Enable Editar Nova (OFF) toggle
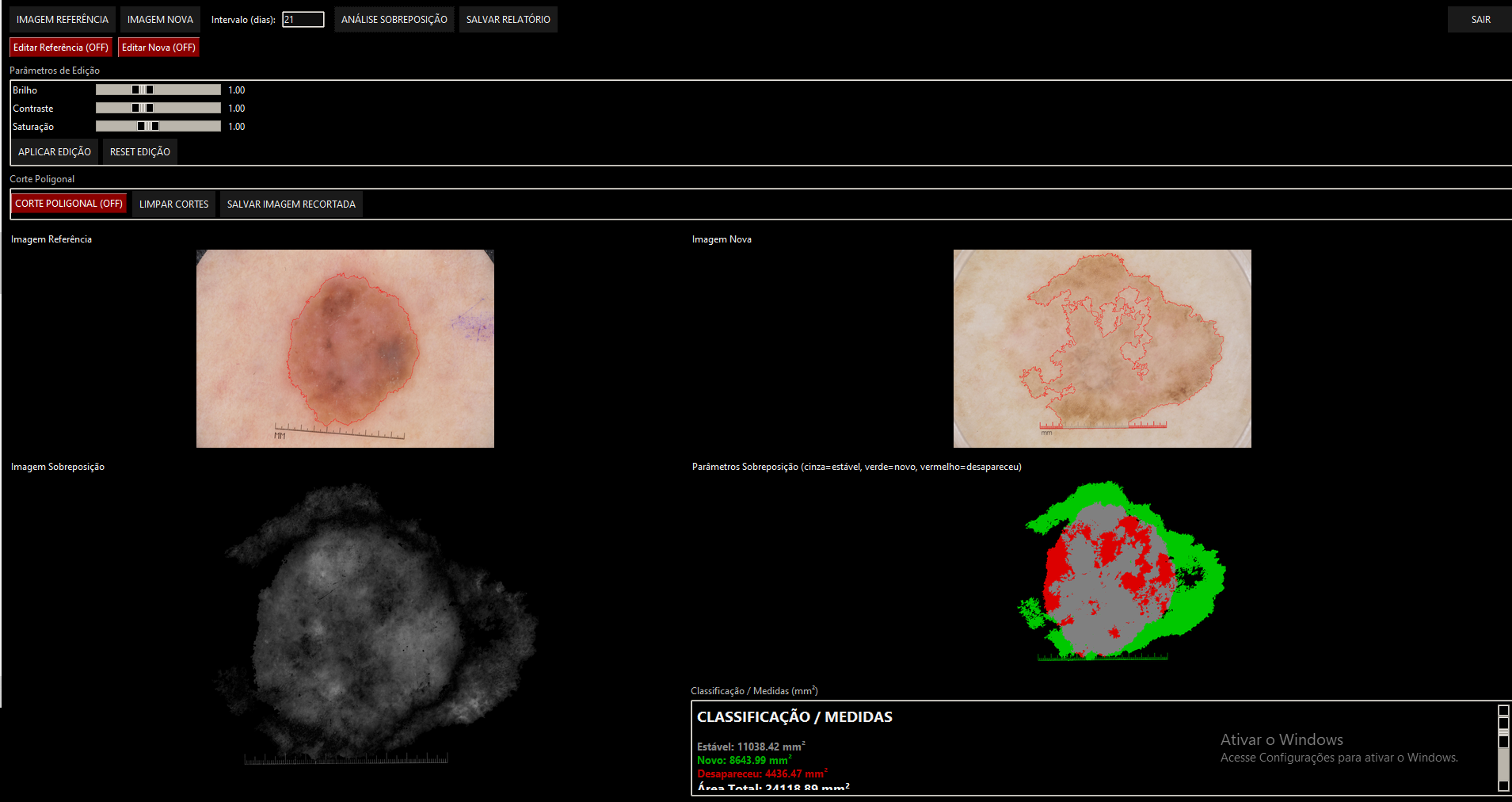Image resolution: width=1512 pixels, height=802 pixels. click(x=158, y=48)
